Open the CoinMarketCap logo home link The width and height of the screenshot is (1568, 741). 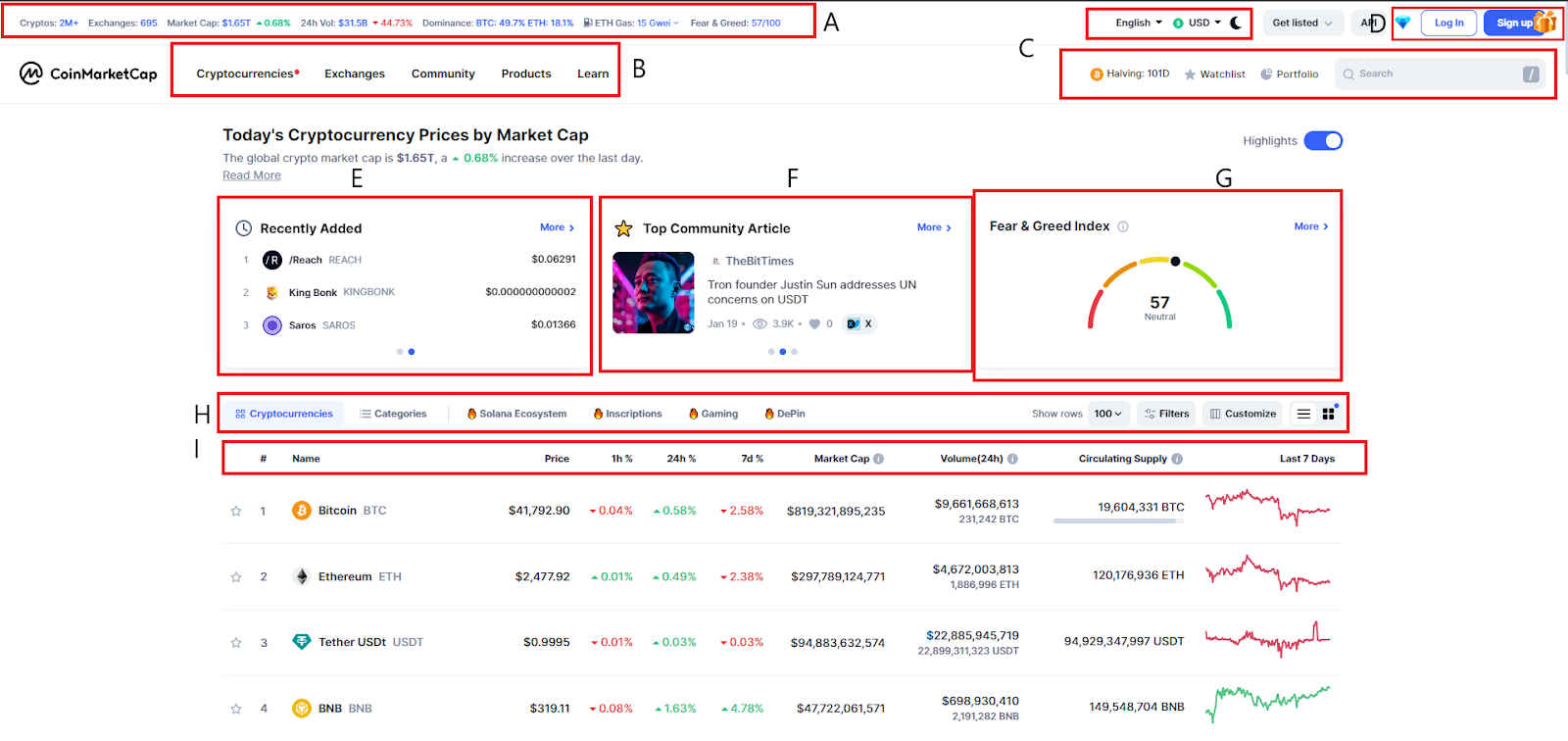[x=88, y=74]
